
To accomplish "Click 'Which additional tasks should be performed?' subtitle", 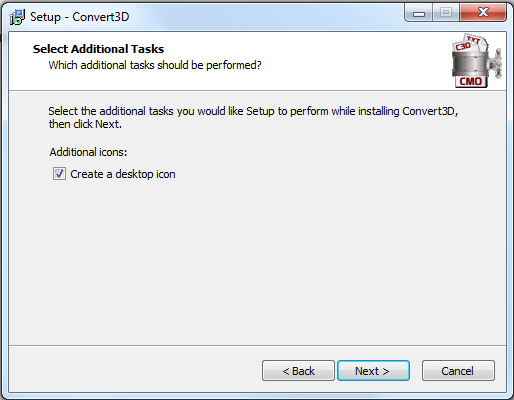I will 155,65.
